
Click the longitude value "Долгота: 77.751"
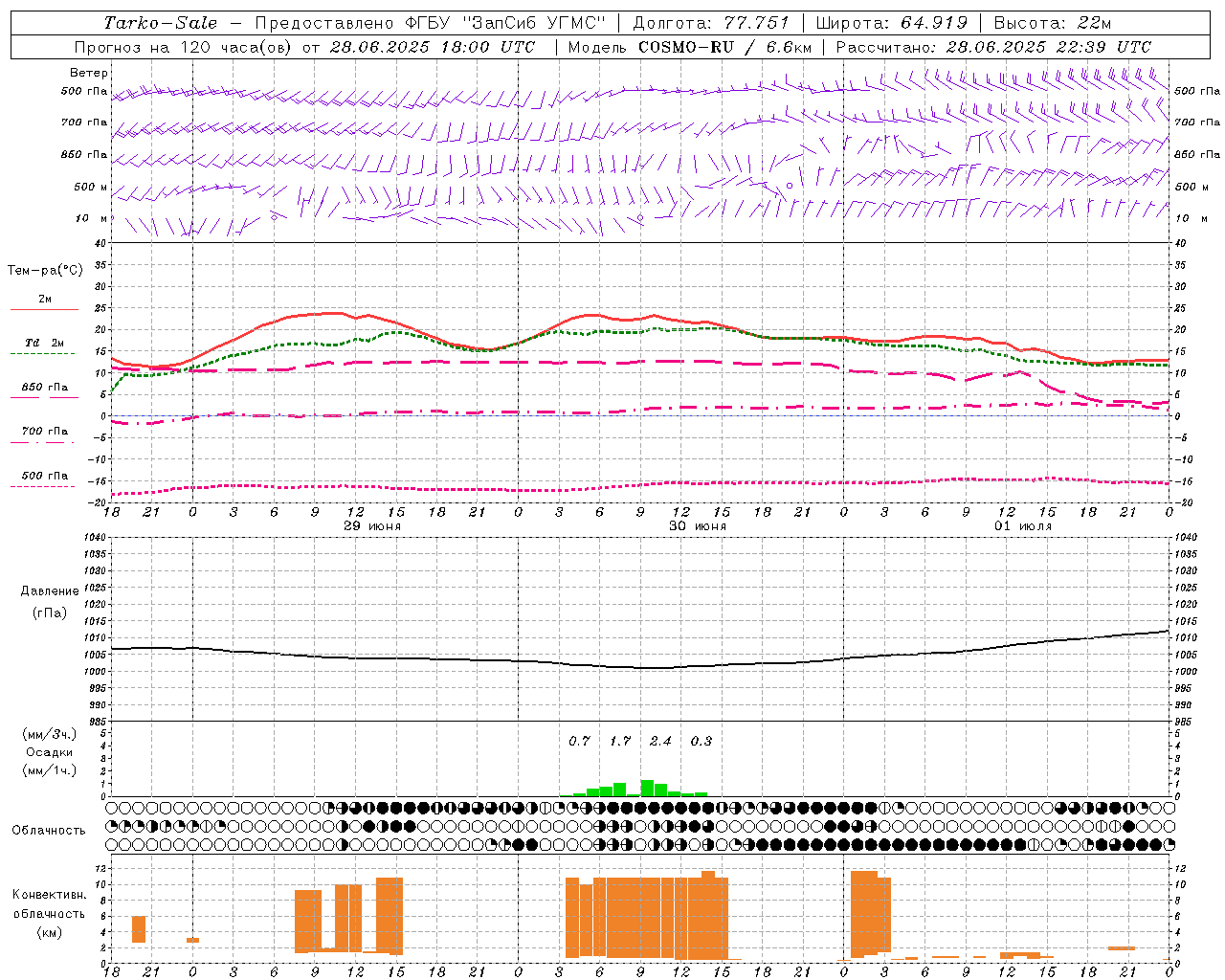pyautogui.click(x=711, y=23)
